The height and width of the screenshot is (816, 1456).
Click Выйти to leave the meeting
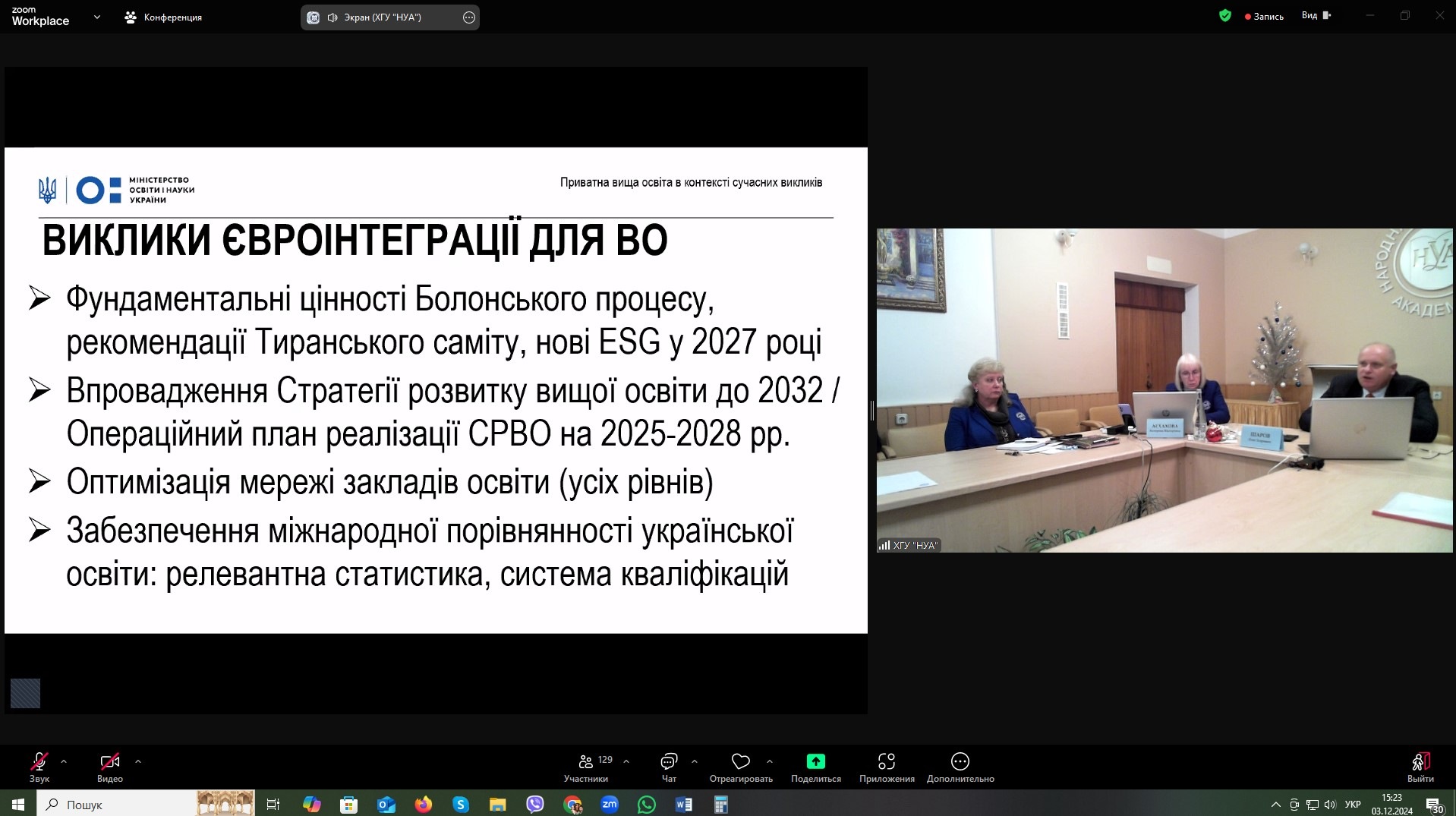pyautogui.click(x=1420, y=762)
